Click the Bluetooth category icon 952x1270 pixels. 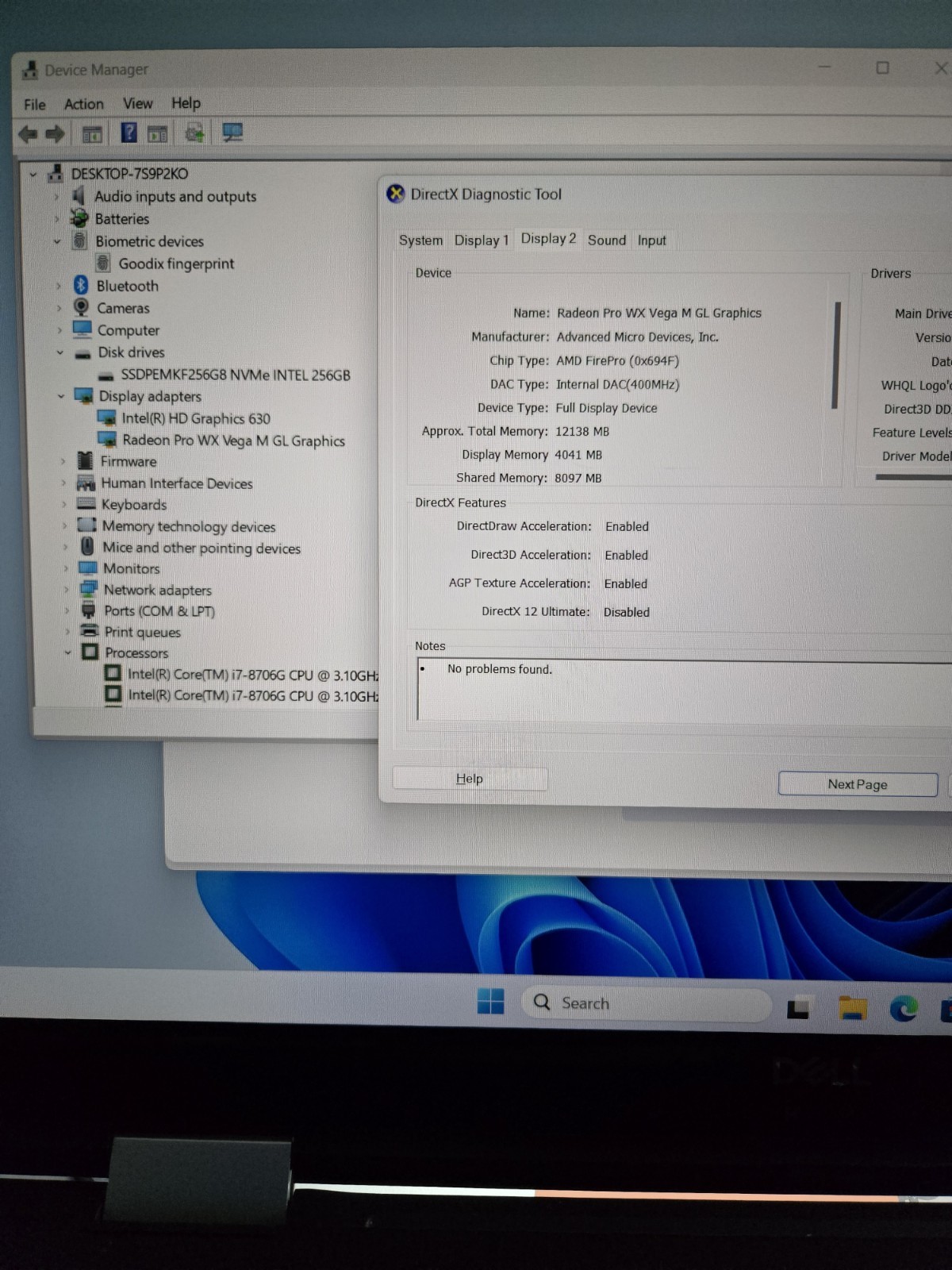click(81, 285)
